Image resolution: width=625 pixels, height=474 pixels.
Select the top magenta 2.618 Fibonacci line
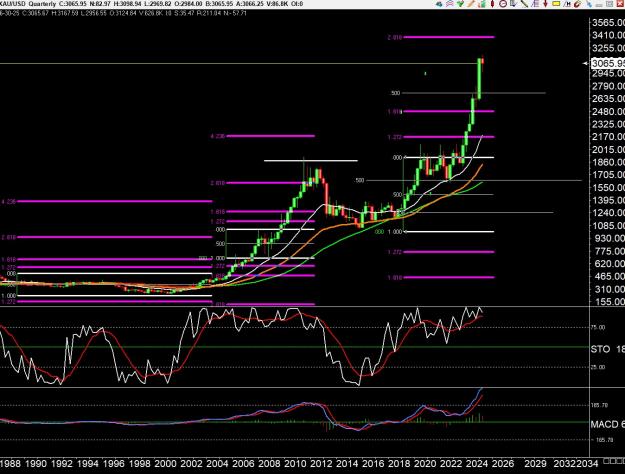tap(449, 37)
